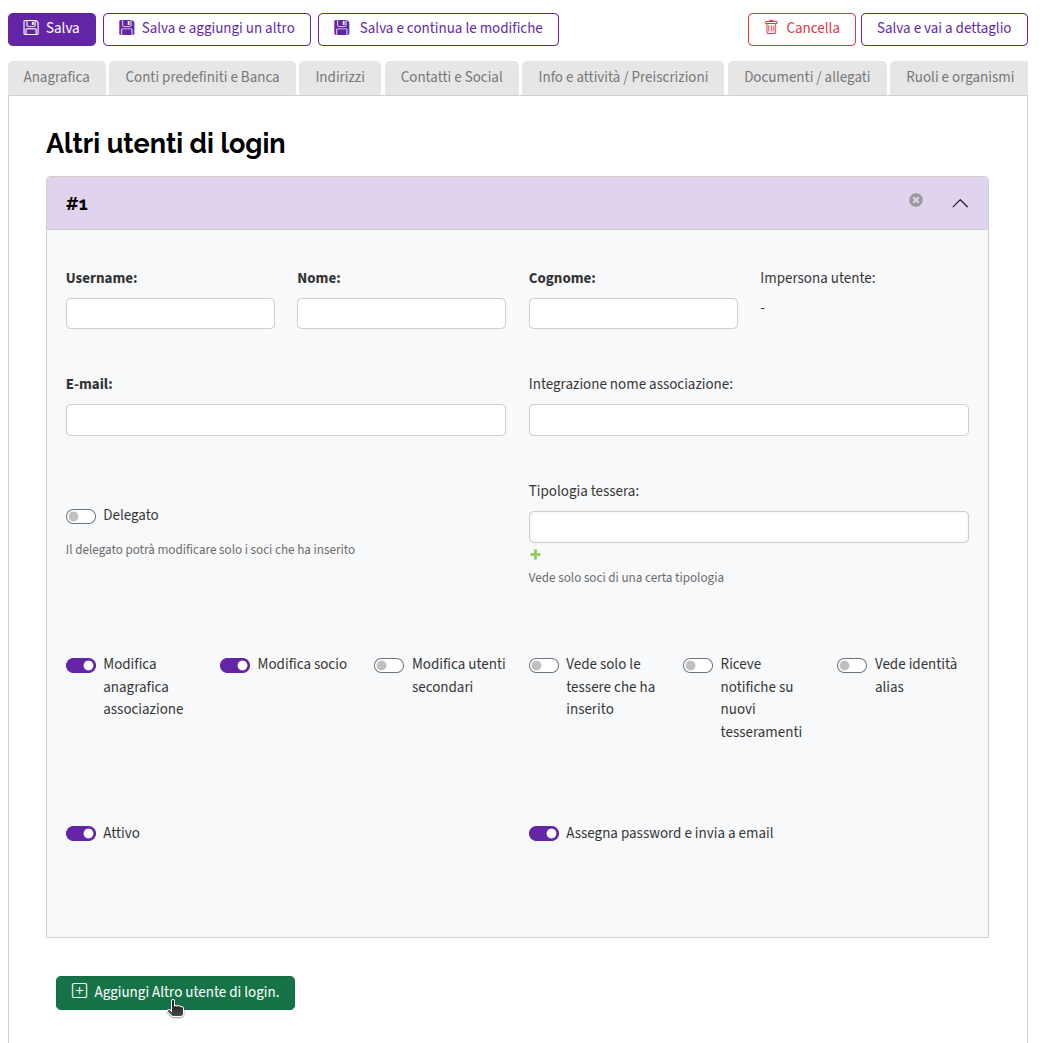
Task: Go to Contatti e Social tab
Action: 451,78
